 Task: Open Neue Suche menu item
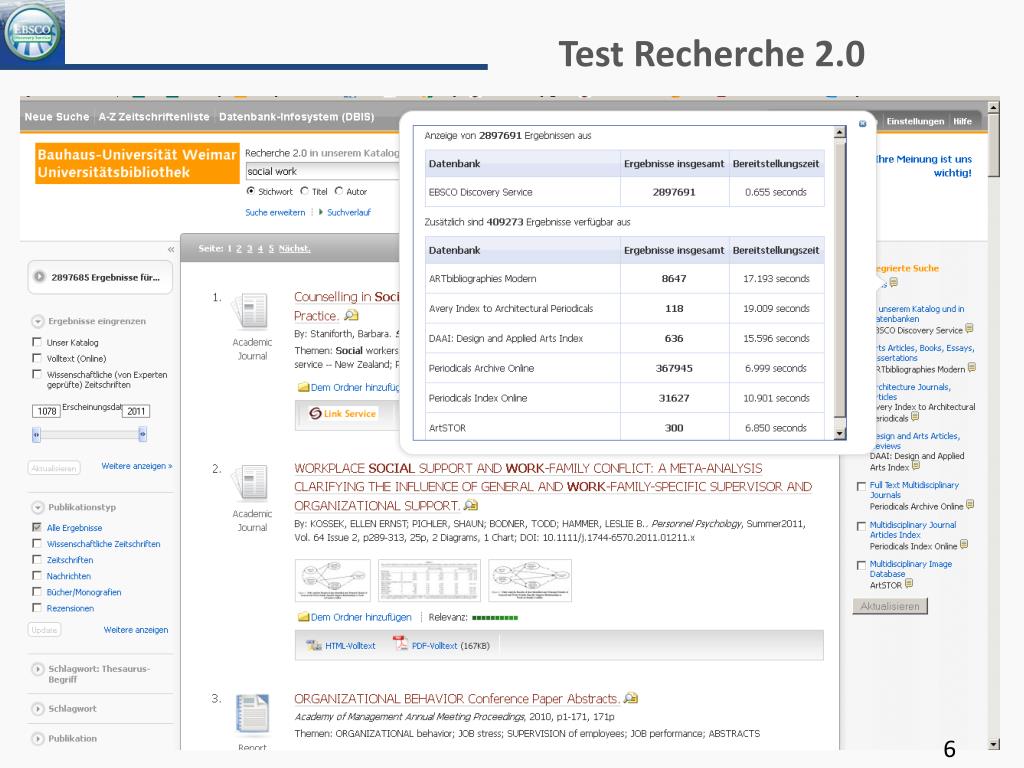(57, 117)
